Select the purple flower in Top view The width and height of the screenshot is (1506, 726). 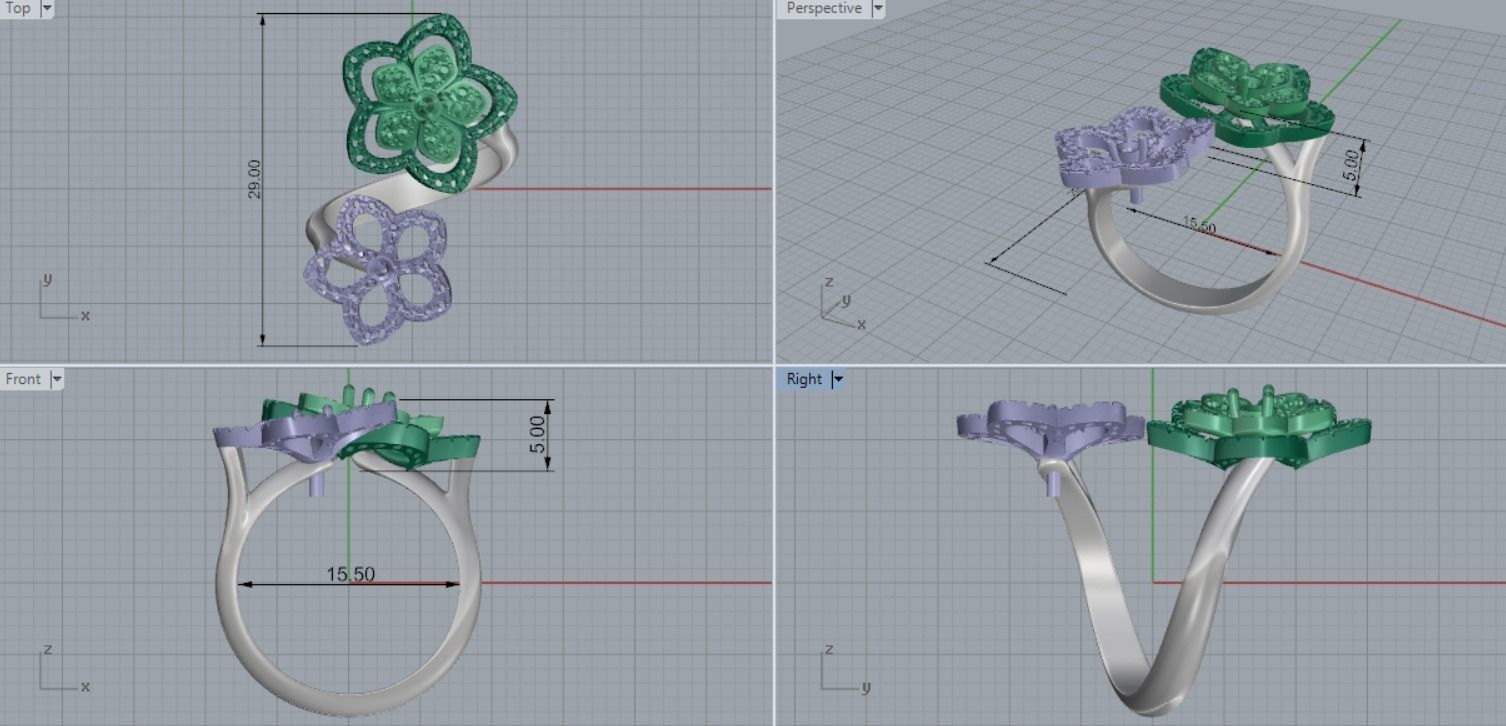(x=377, y=270)
